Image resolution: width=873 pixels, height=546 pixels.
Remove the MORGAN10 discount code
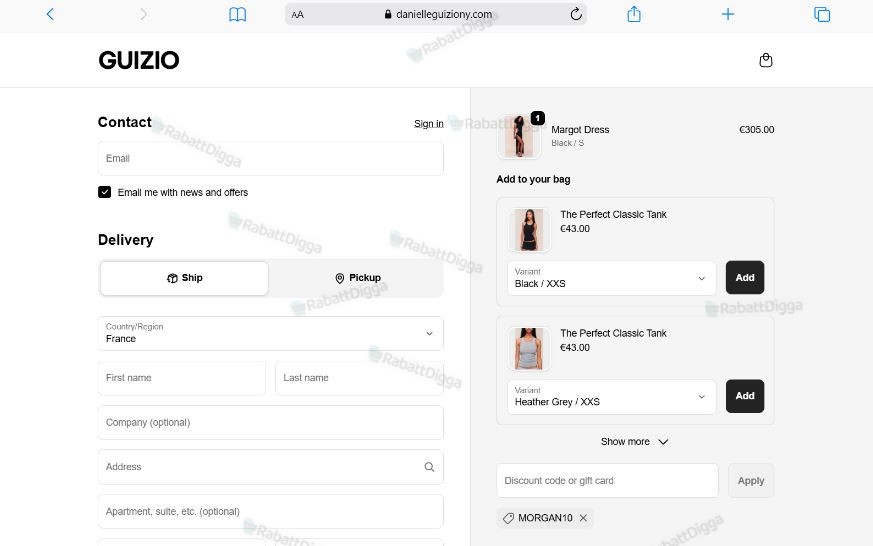click(583, 518)
